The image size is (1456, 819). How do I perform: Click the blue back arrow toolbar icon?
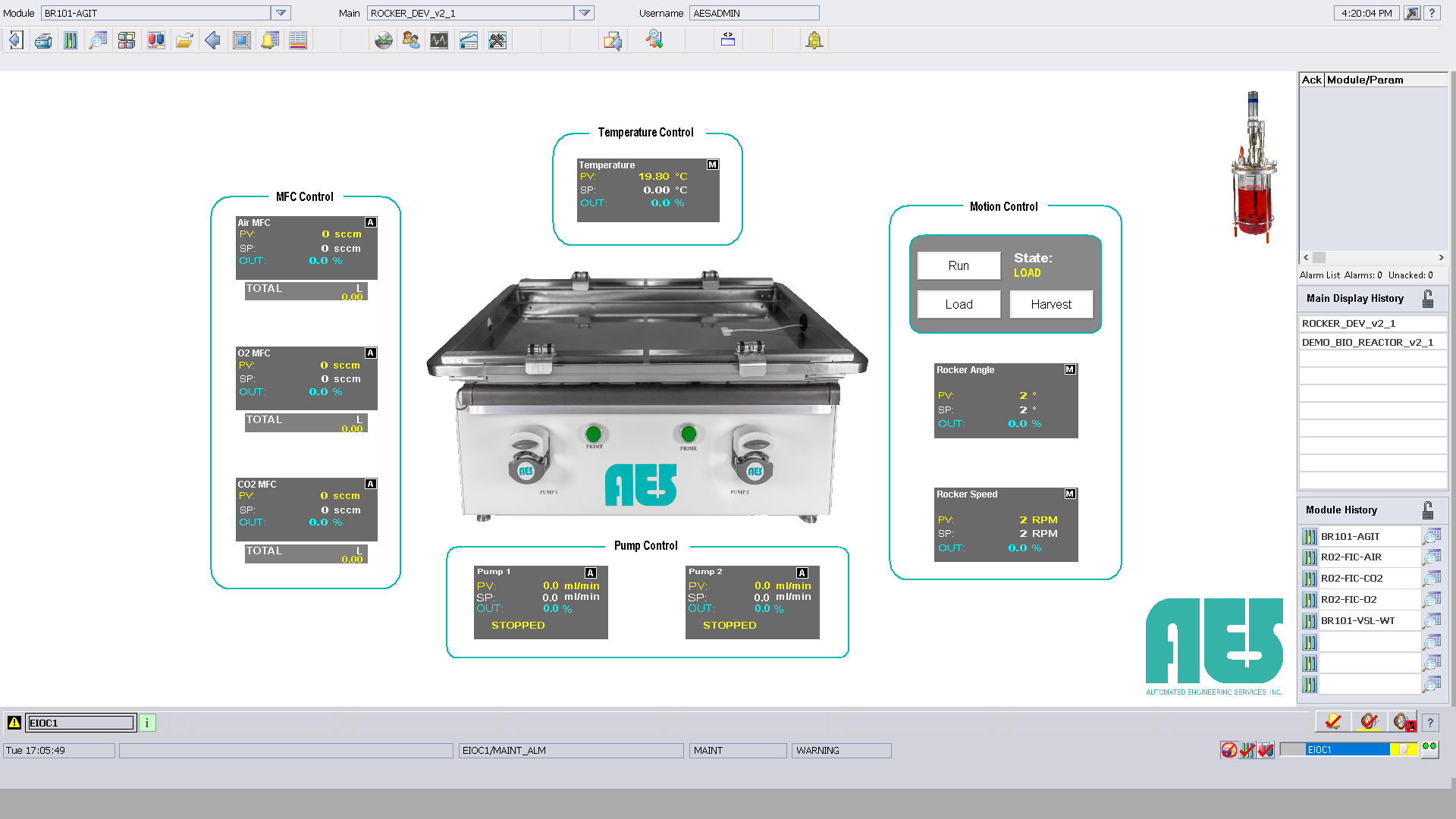point(213,41)
